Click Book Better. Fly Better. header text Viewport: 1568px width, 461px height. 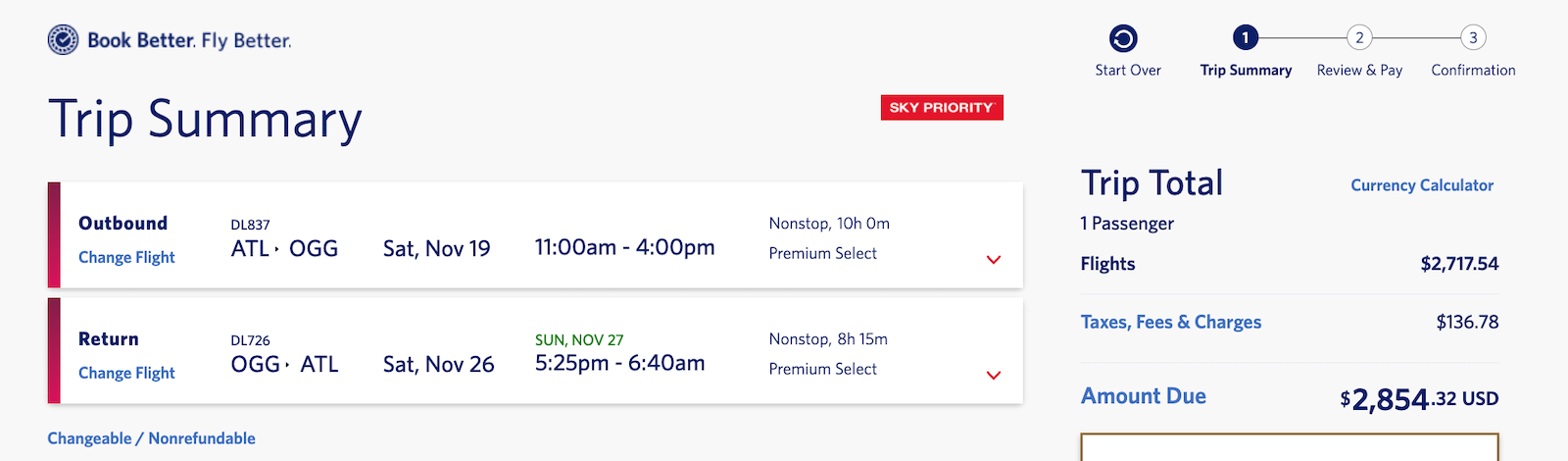(x=189, y=40)
